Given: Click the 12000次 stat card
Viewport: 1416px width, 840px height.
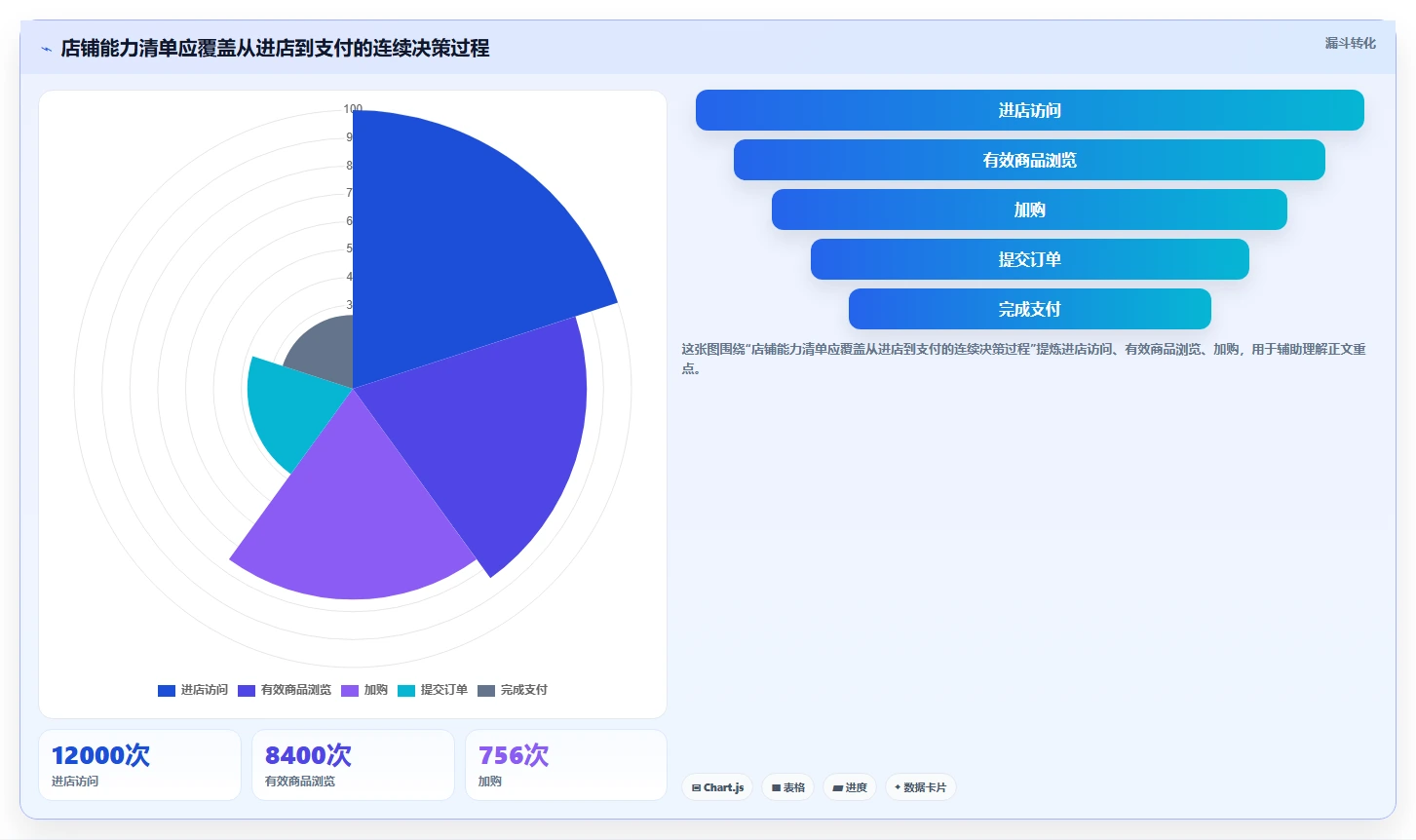Looking at the screenshot, I should [139, 765].
